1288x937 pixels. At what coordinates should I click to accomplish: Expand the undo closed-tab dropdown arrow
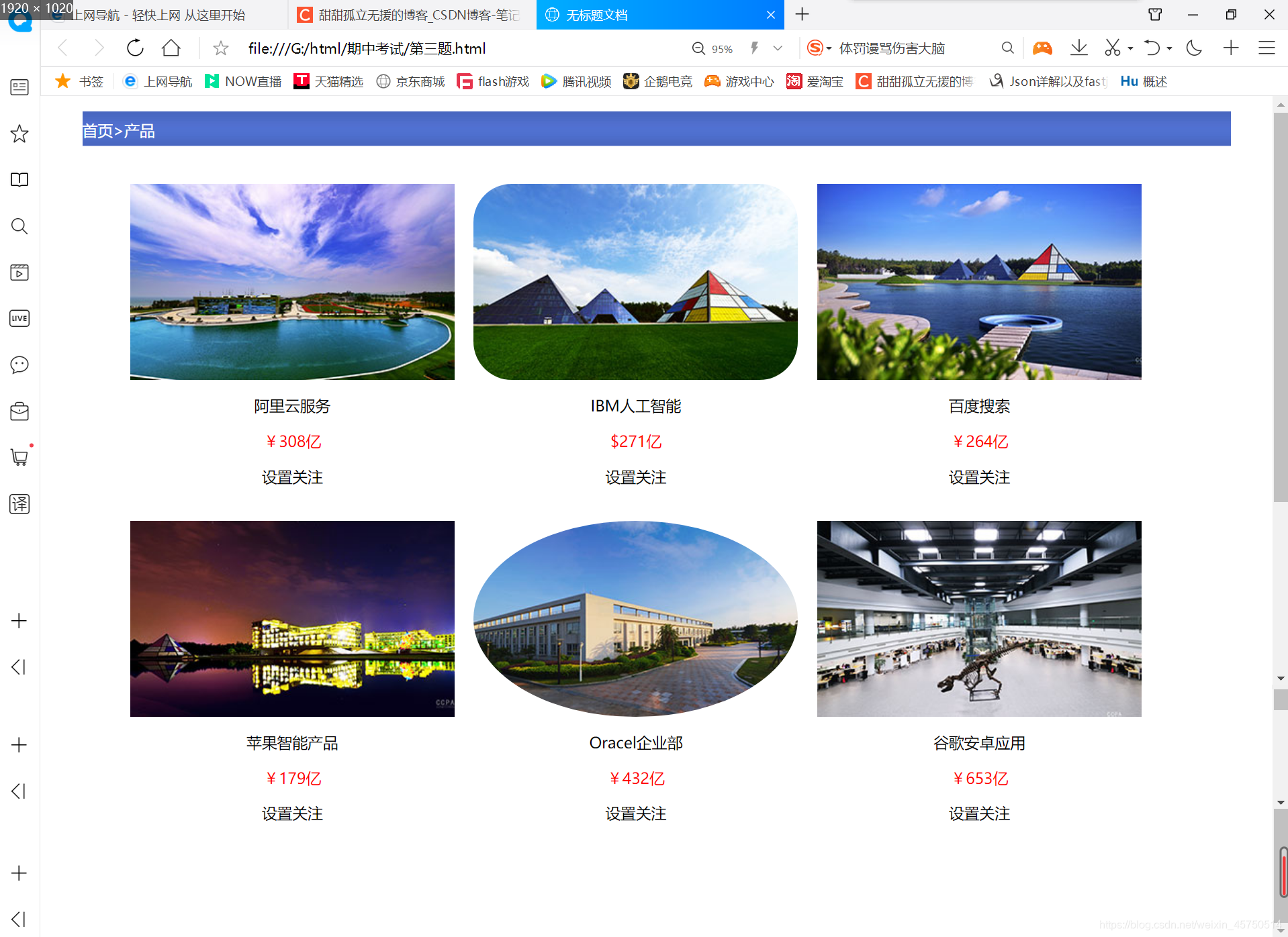(x=1169, y=48)
